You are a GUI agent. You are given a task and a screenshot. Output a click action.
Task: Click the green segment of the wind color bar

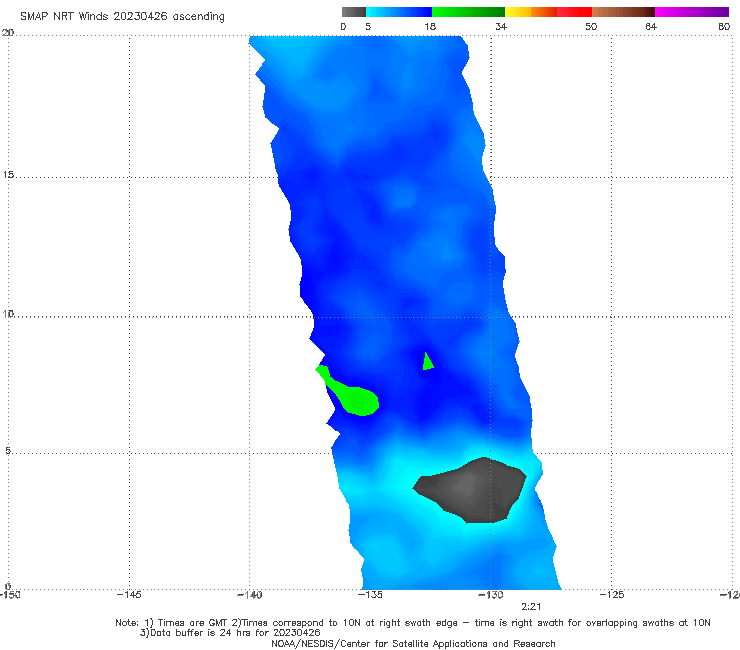(x=468, y=12)
